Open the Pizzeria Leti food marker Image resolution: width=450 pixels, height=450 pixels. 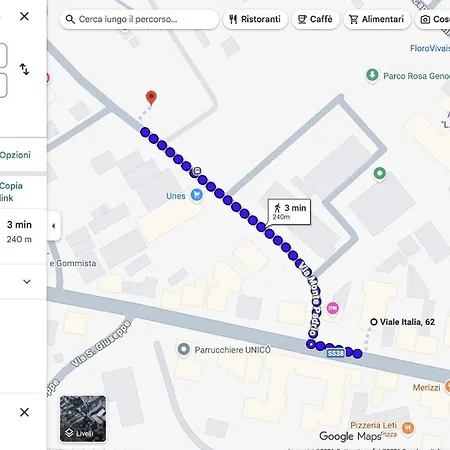[x=408, y=428]
